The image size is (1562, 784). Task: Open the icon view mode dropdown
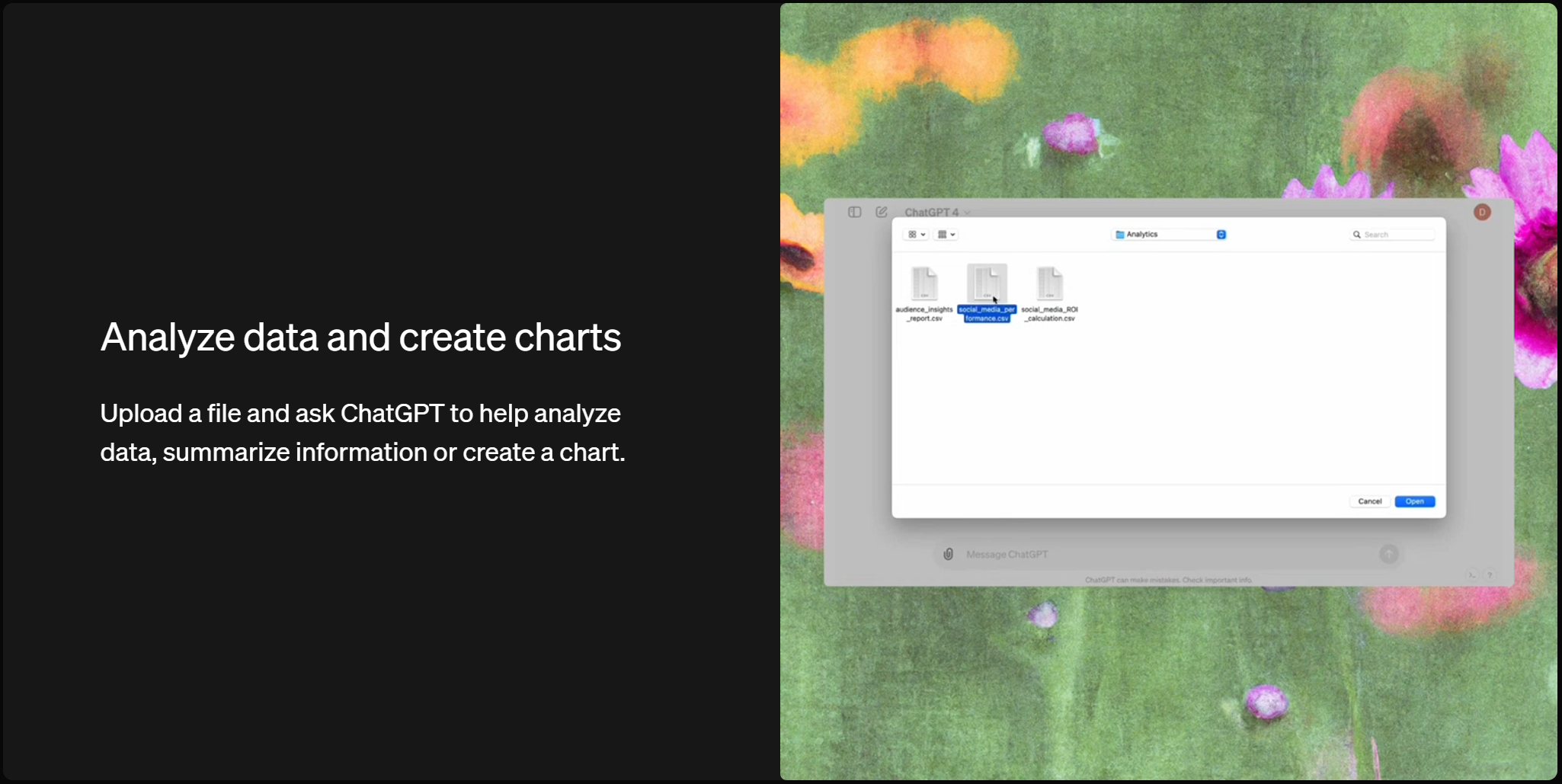(916, 235)
